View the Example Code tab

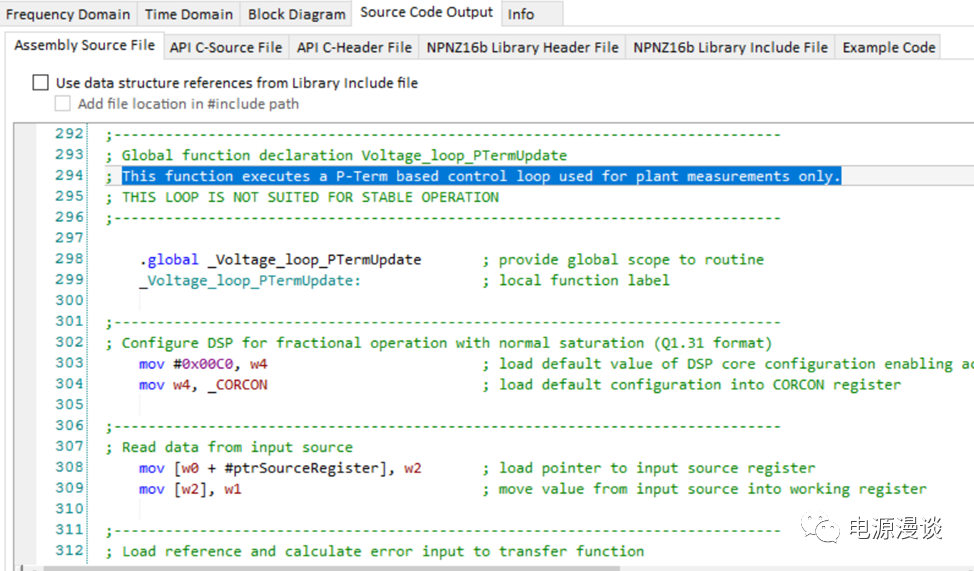(888, 47)
